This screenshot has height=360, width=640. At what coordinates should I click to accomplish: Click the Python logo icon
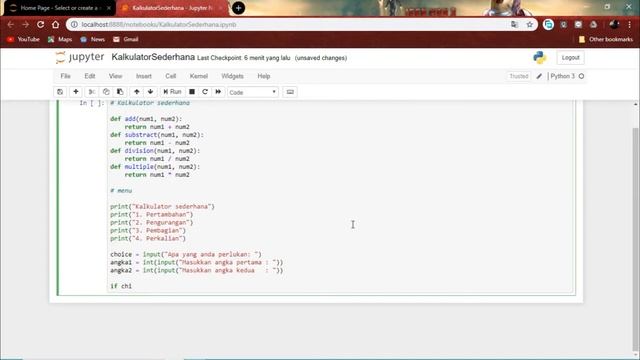point(540,58)
